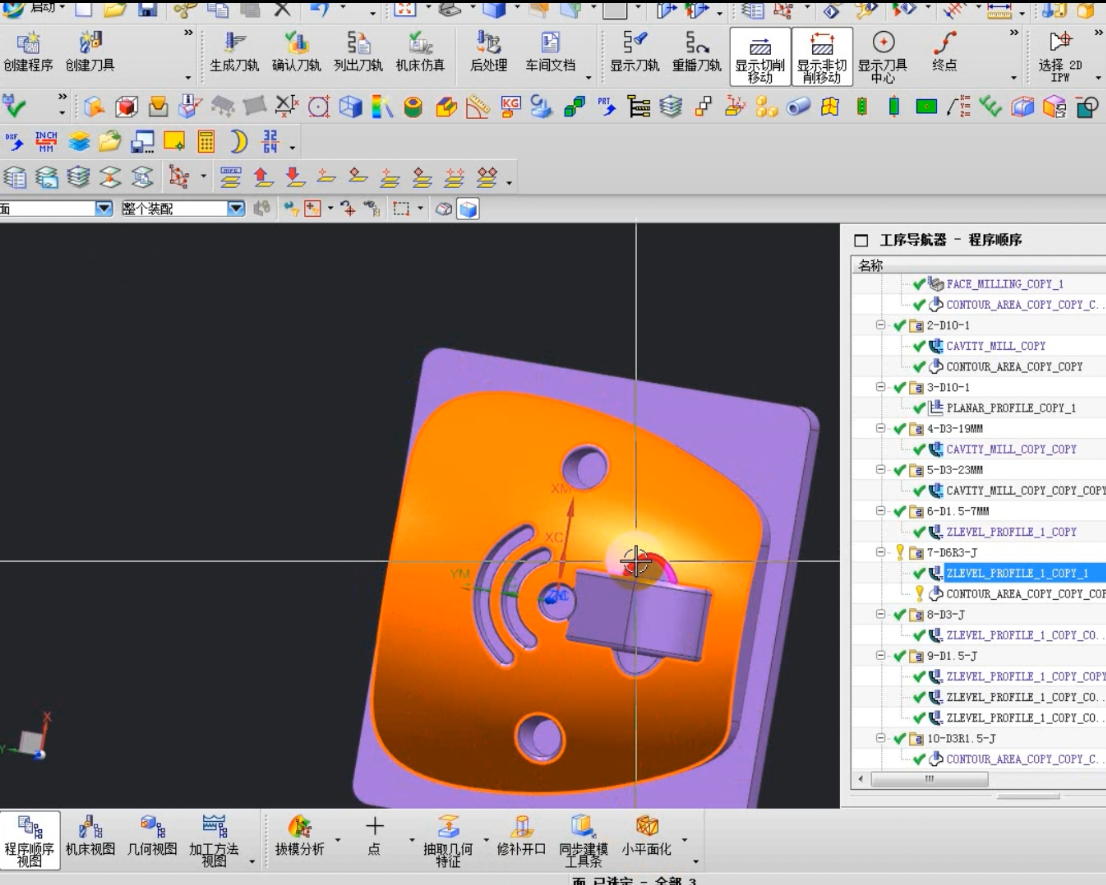Select the PLANAR_PROFILE_COPY_1 operation
Viewport: 1106px width, 885px height.
pyautogui.click(x=1010, y=408)
